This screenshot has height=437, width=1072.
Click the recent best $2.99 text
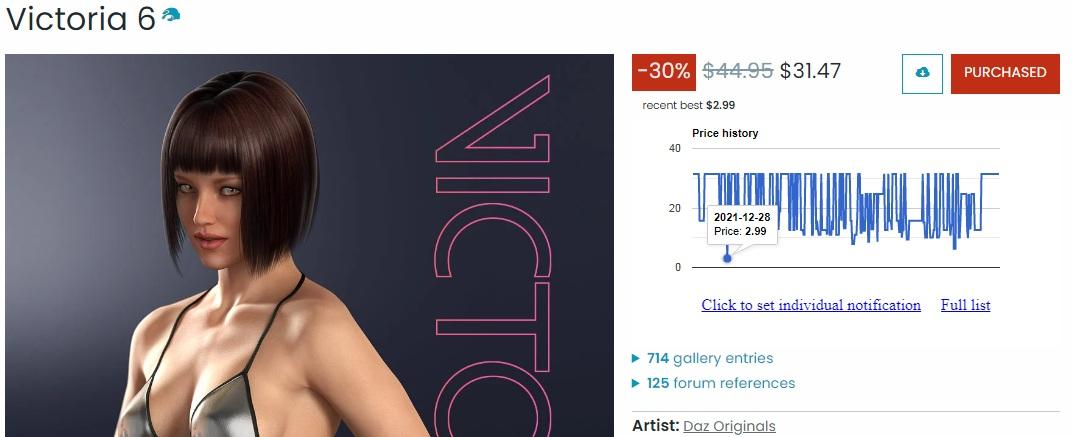coord(688,105)
